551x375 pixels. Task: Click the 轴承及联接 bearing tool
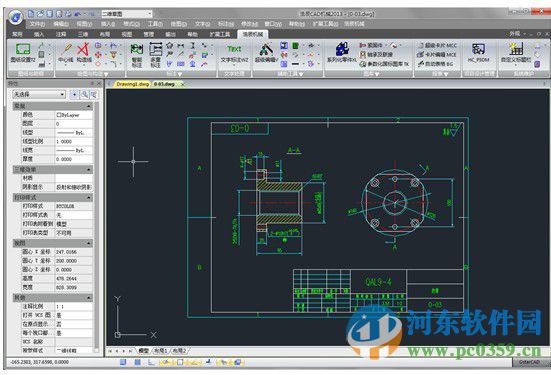(376, 55)
